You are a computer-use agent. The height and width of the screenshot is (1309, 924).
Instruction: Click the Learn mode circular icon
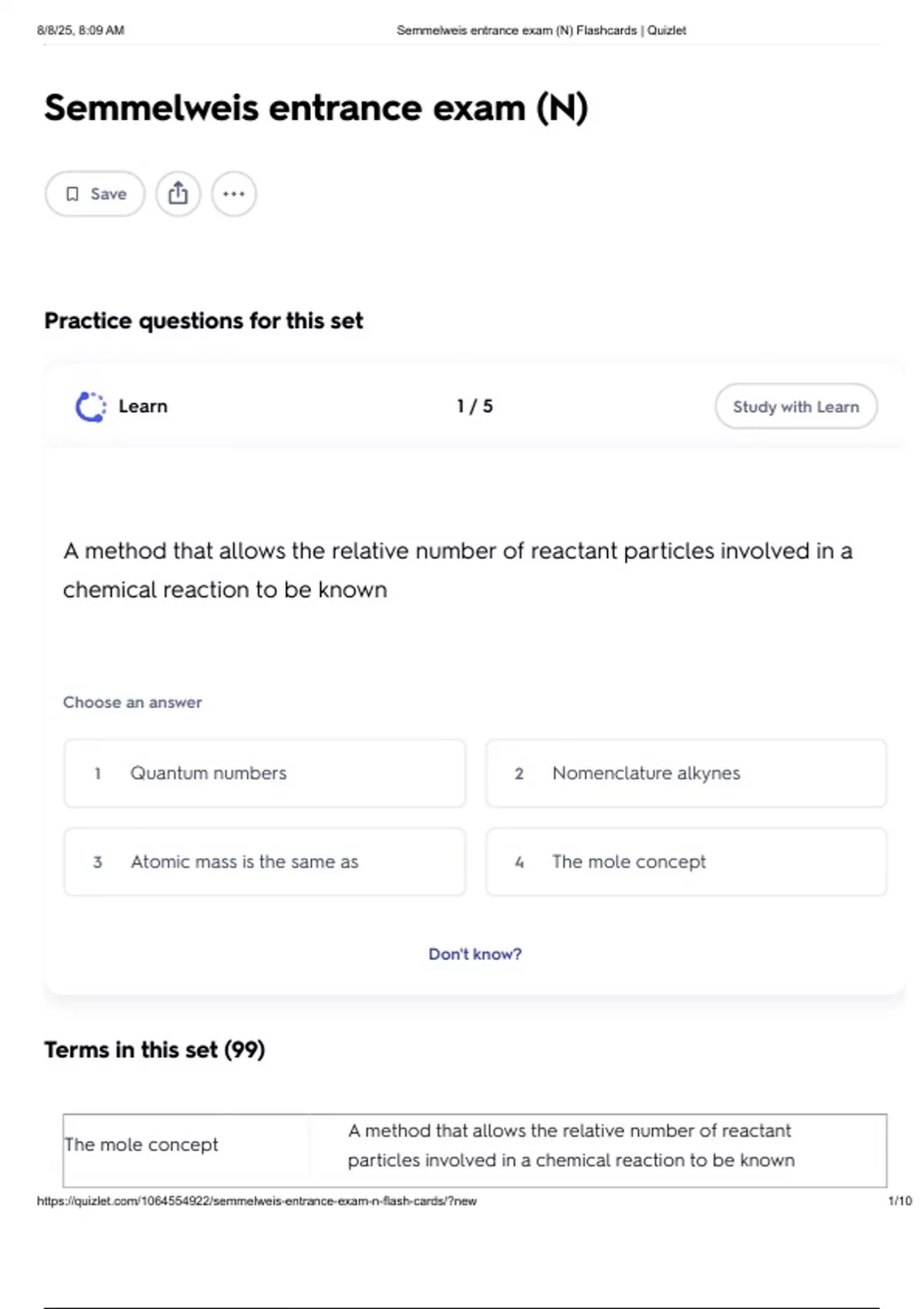[91, 407]
